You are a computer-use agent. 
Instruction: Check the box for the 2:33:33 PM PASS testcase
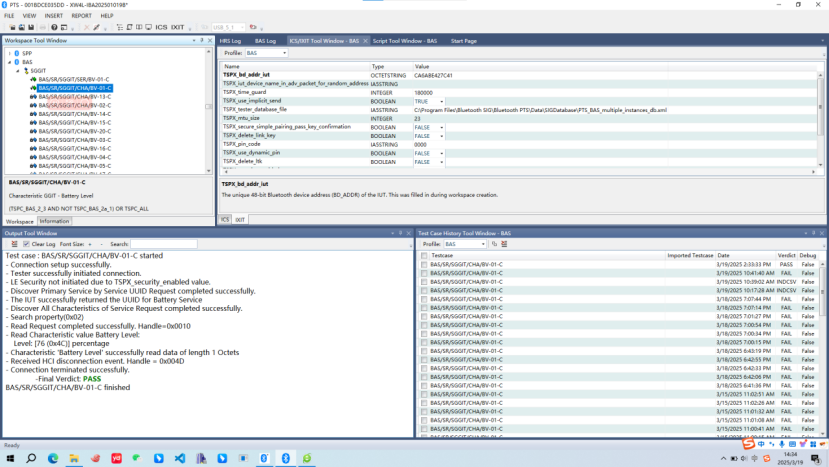click(x=424, y=264)
